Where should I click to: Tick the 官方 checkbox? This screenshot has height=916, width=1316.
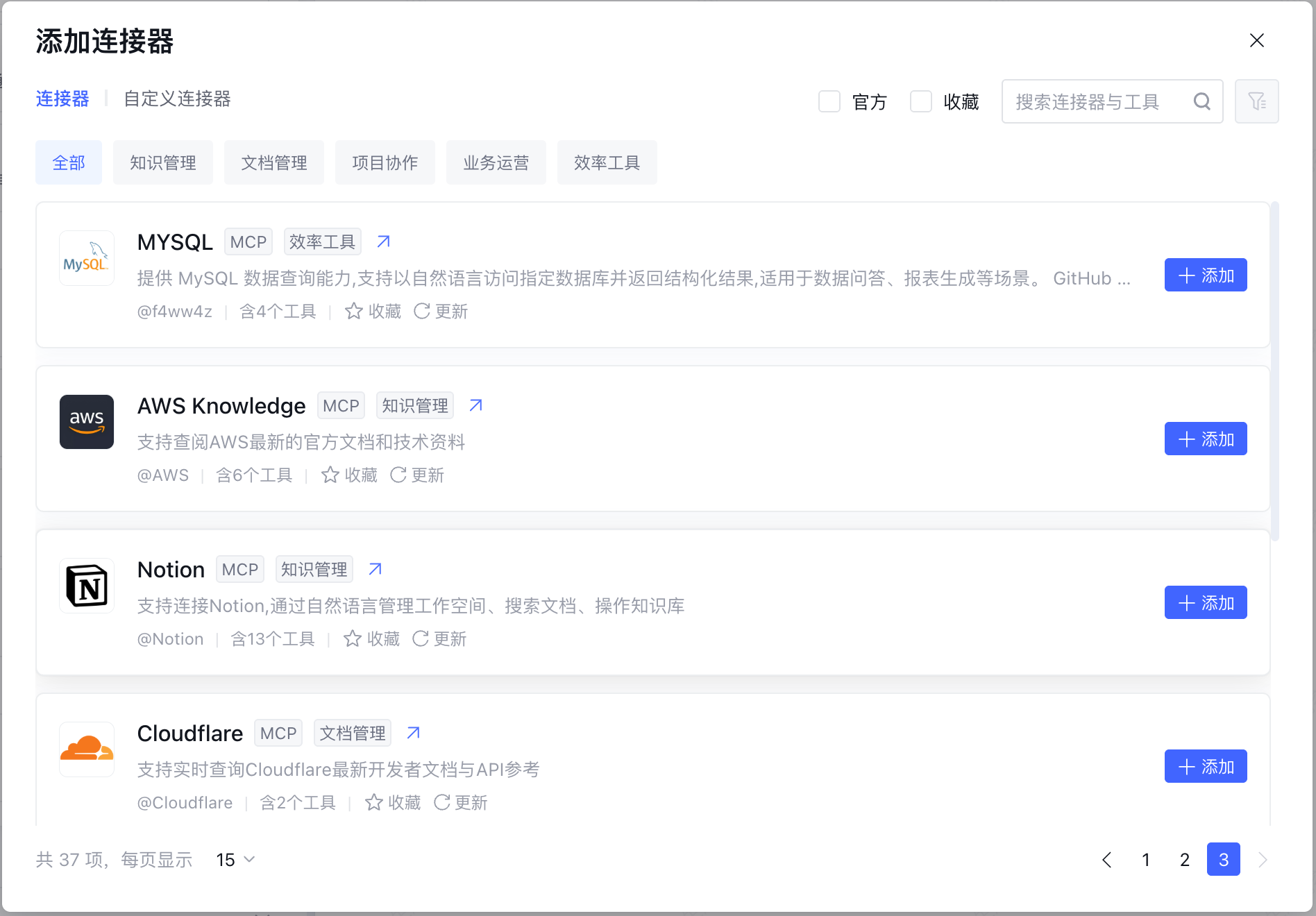(x=829, y=101)
